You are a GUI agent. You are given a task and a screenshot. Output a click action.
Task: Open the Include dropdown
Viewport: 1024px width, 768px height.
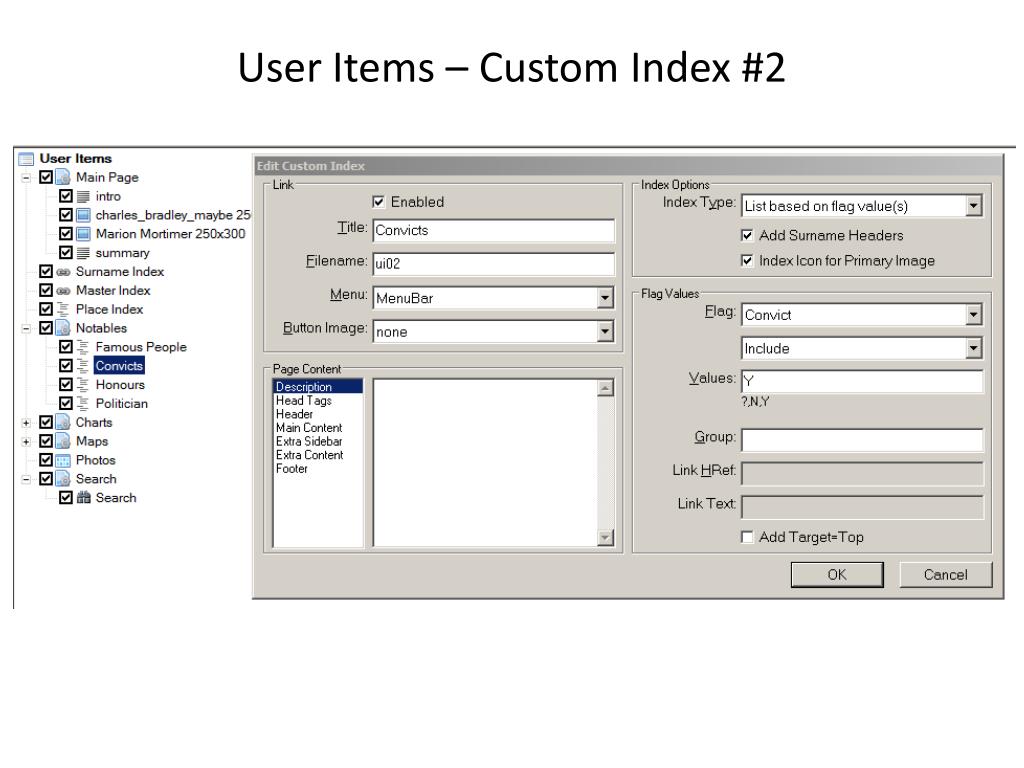(x=973, y=348)
